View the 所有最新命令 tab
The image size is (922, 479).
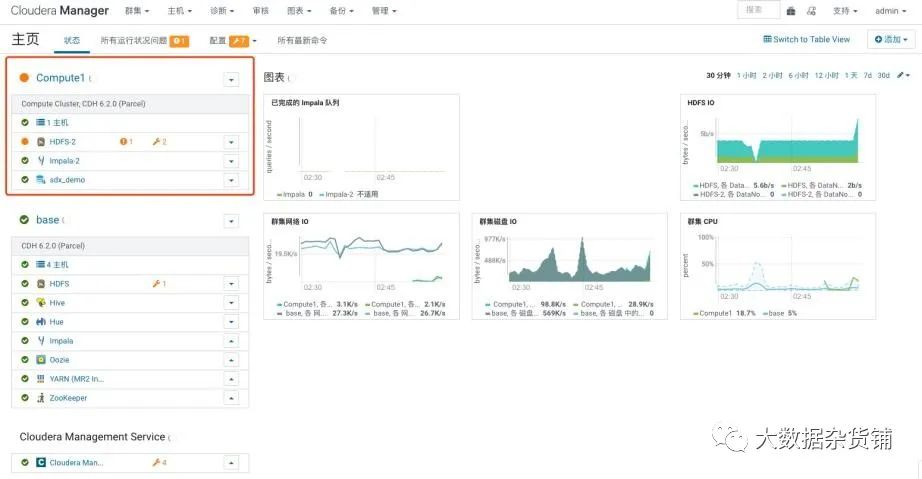point(302,41)
